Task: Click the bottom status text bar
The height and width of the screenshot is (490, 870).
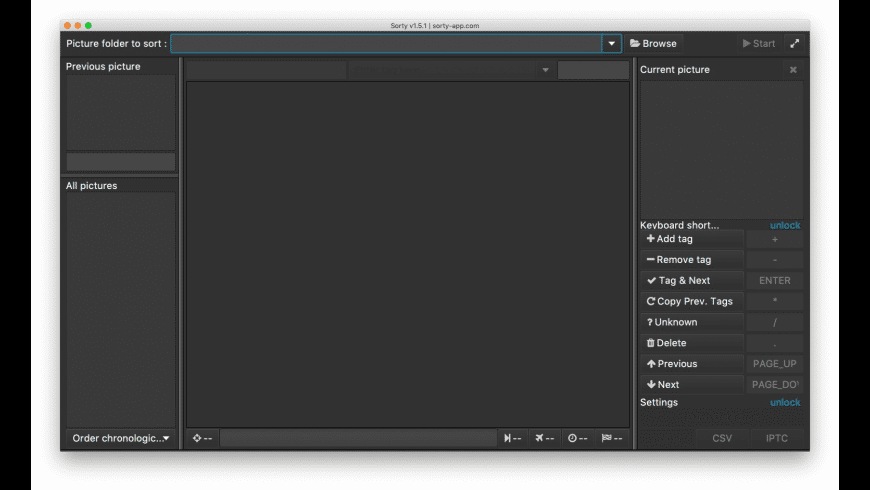Action: (358, 438)
